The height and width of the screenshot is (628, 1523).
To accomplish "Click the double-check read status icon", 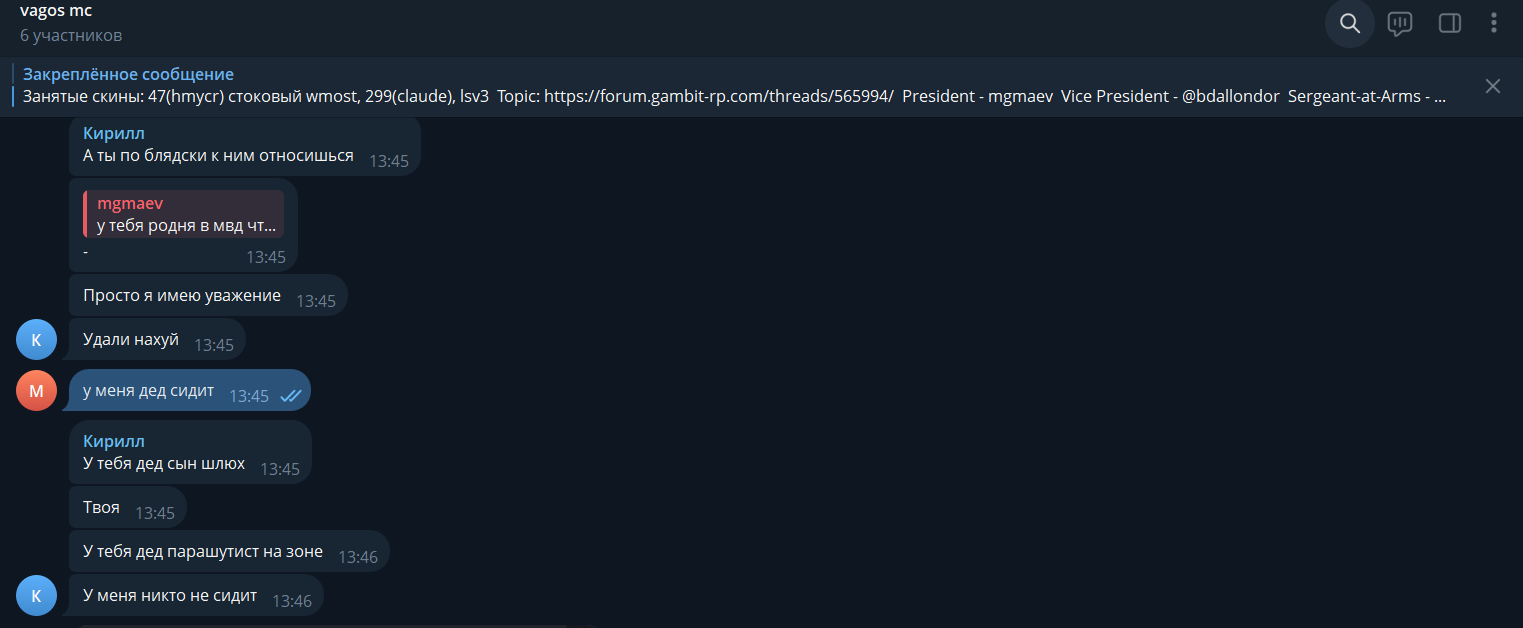I will (x=290, y=396).
